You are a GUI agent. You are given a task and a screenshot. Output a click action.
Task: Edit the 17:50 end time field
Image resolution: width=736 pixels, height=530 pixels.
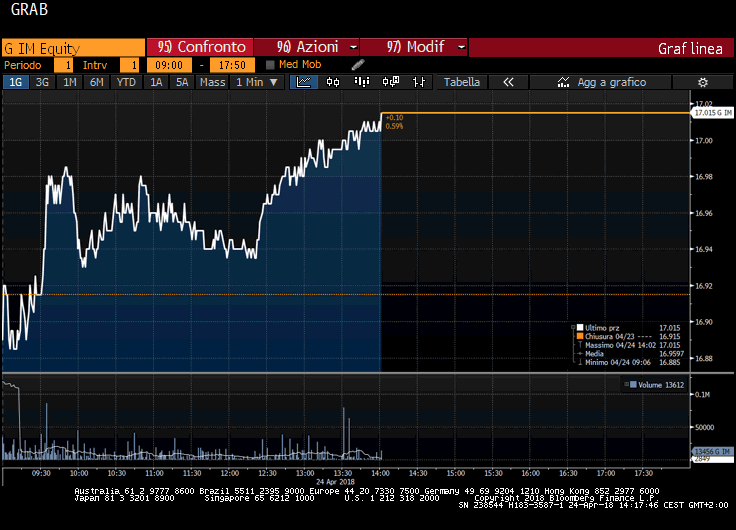coord(232,65)
